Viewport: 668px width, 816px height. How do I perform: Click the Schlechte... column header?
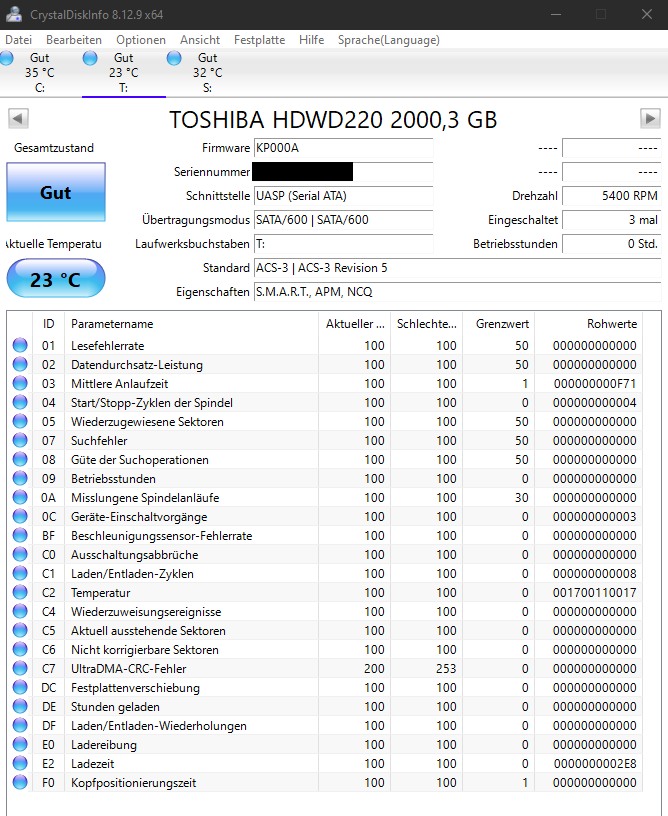[x=427, y=324]
